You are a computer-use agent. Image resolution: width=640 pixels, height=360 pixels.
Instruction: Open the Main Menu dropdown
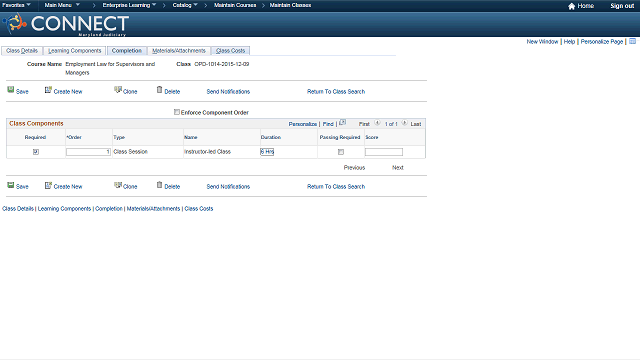click(62, 5)
